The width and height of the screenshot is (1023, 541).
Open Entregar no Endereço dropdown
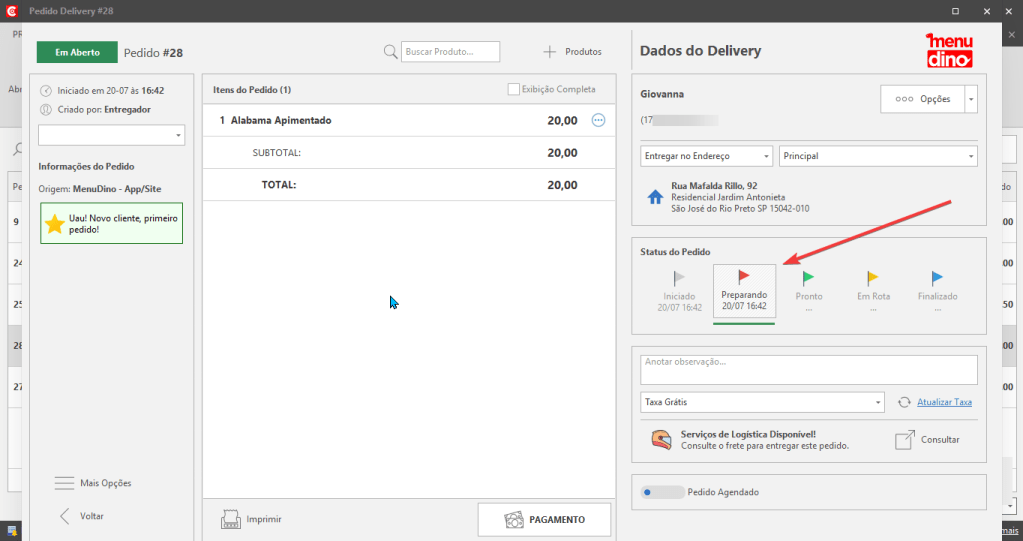click(x=707, y=156)
